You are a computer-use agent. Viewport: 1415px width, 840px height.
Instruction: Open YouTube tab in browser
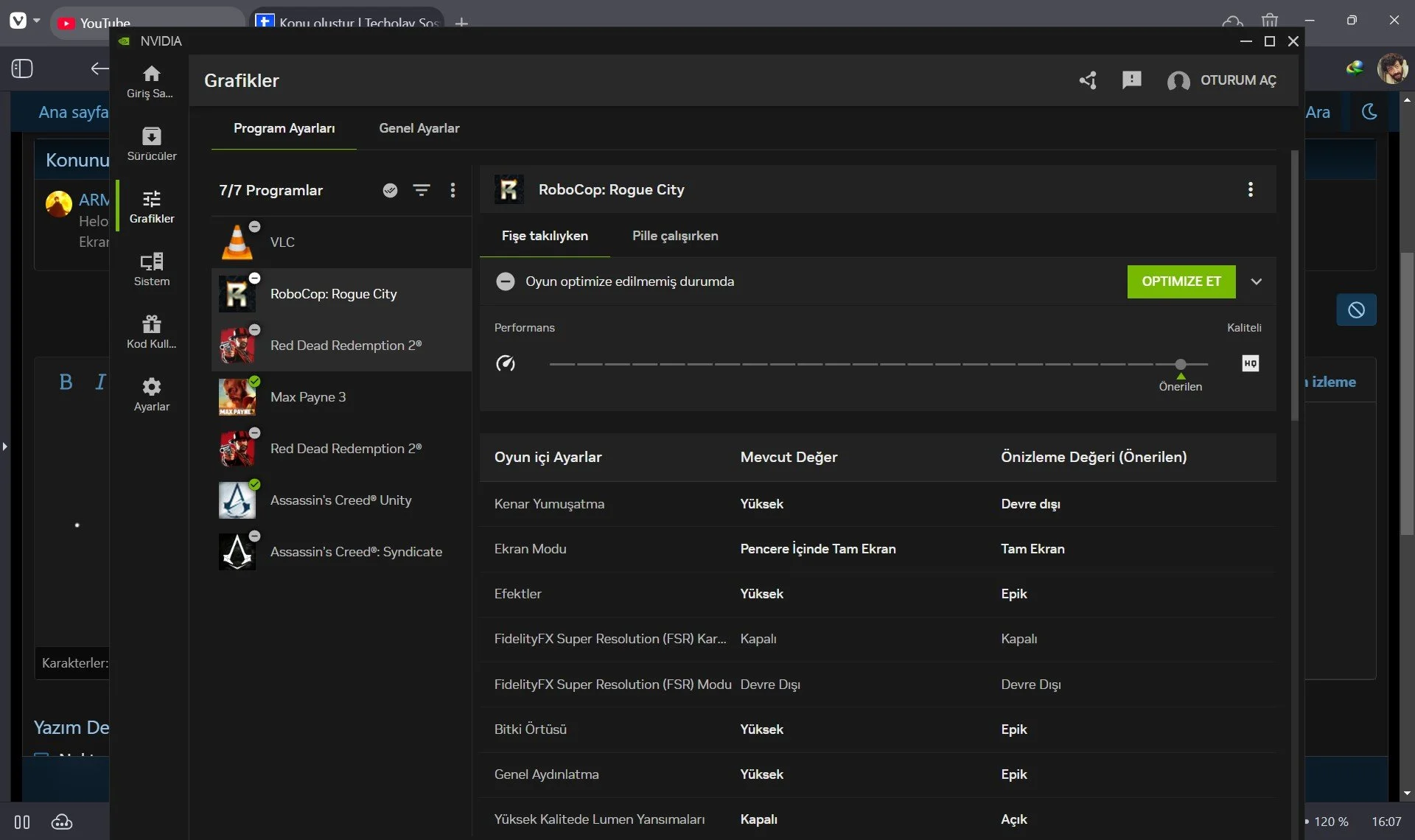(147, 22)
